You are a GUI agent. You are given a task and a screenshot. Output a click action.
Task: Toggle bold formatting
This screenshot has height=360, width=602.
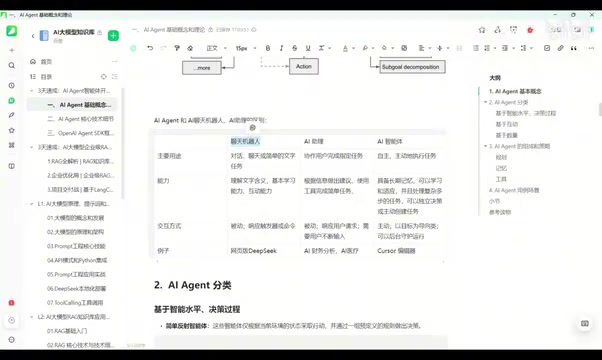268,48
